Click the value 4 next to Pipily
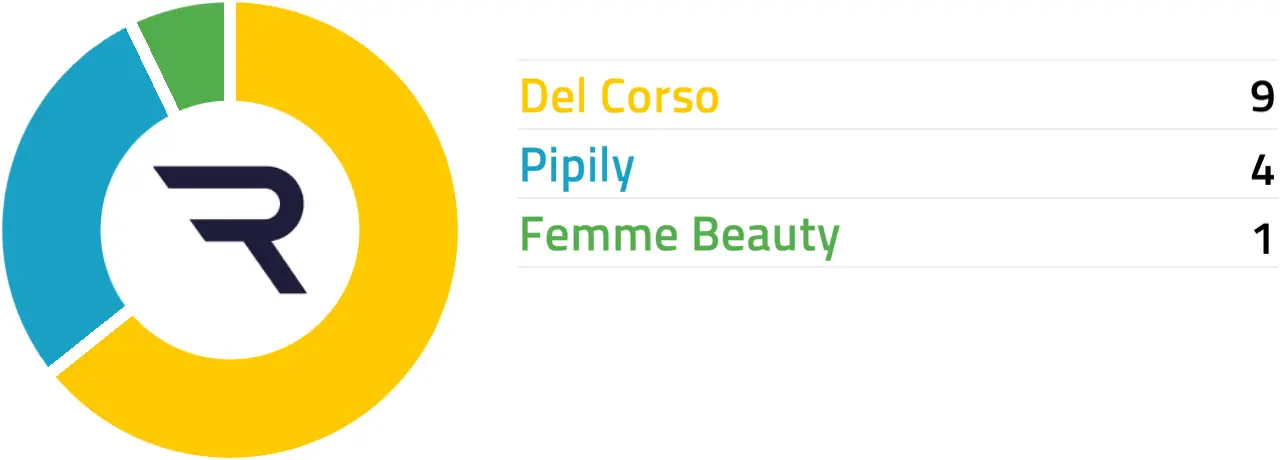The image size is (1280, 460). (x=1262, y=167)
